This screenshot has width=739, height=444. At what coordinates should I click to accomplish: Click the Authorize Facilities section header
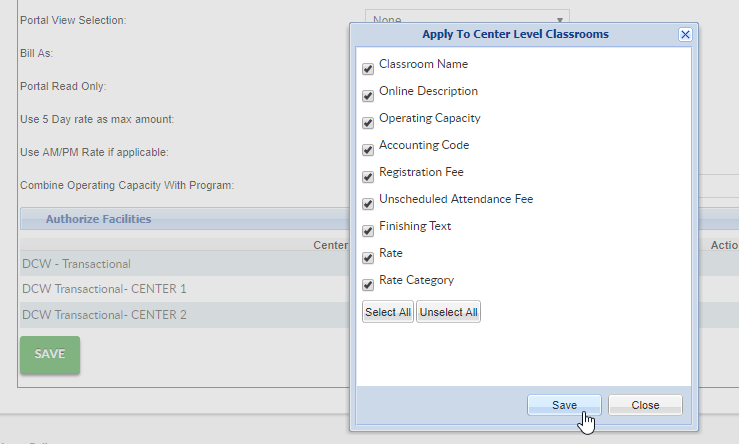[98, 219]
